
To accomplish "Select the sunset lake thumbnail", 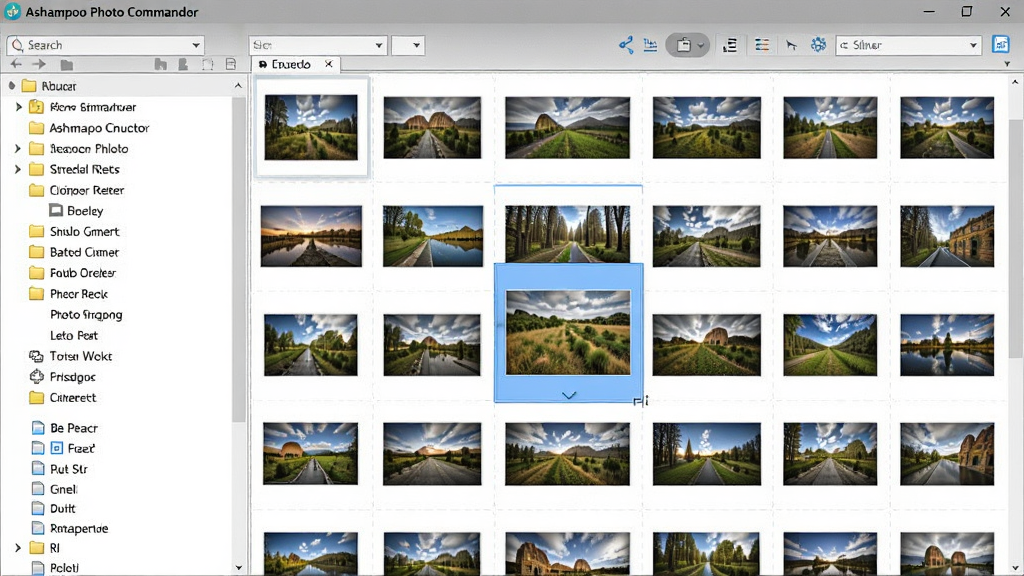I will pos(311,236).
